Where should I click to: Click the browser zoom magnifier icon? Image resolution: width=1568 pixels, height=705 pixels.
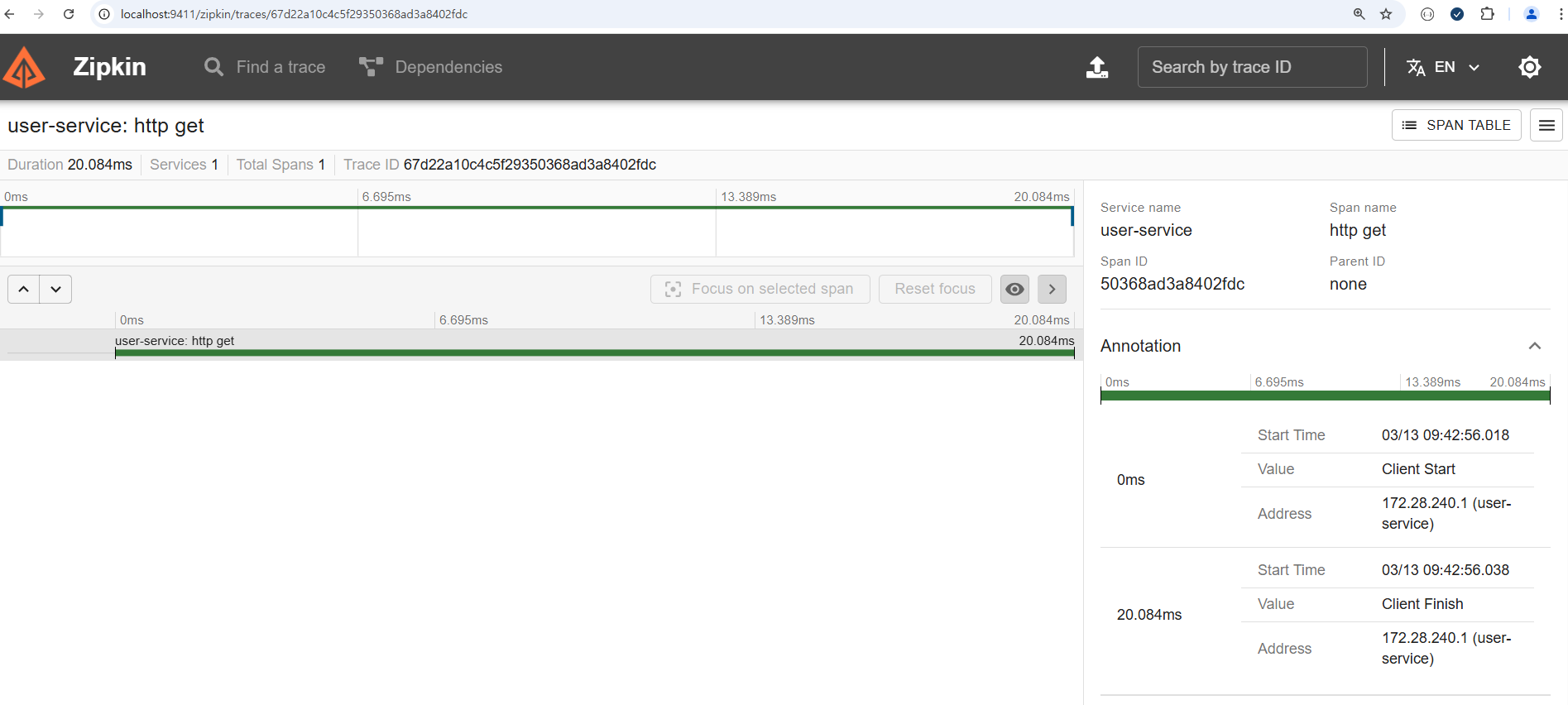(1359, 14)
